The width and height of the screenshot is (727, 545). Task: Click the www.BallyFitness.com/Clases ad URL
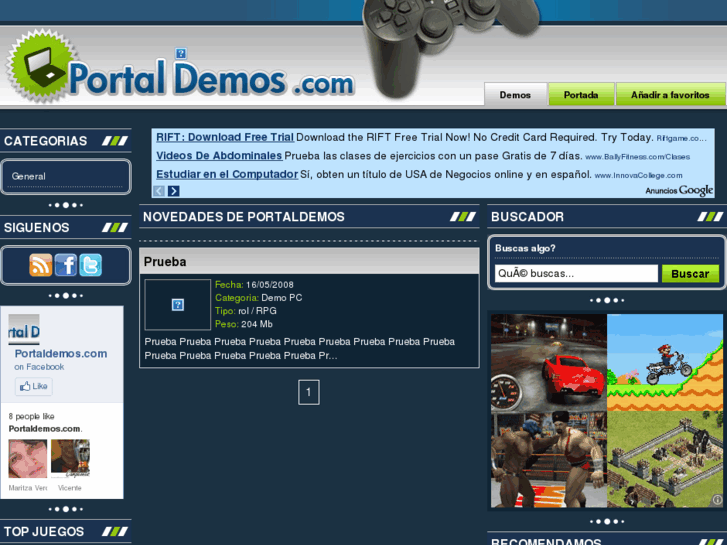coord(638,157)
